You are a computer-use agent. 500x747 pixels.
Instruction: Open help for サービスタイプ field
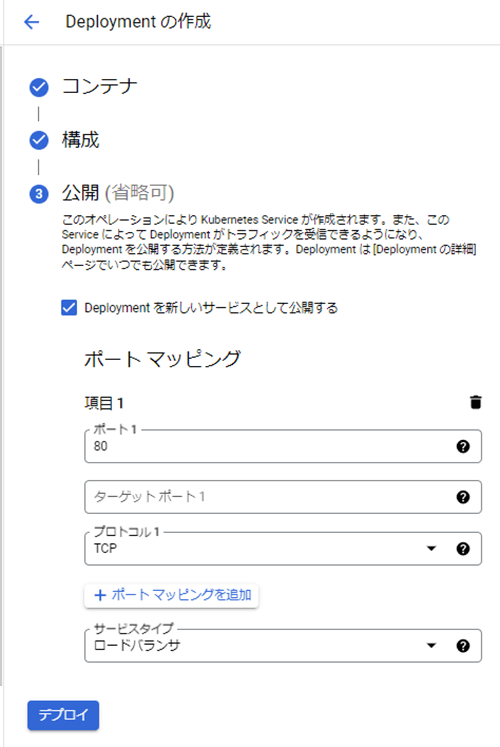463,646
